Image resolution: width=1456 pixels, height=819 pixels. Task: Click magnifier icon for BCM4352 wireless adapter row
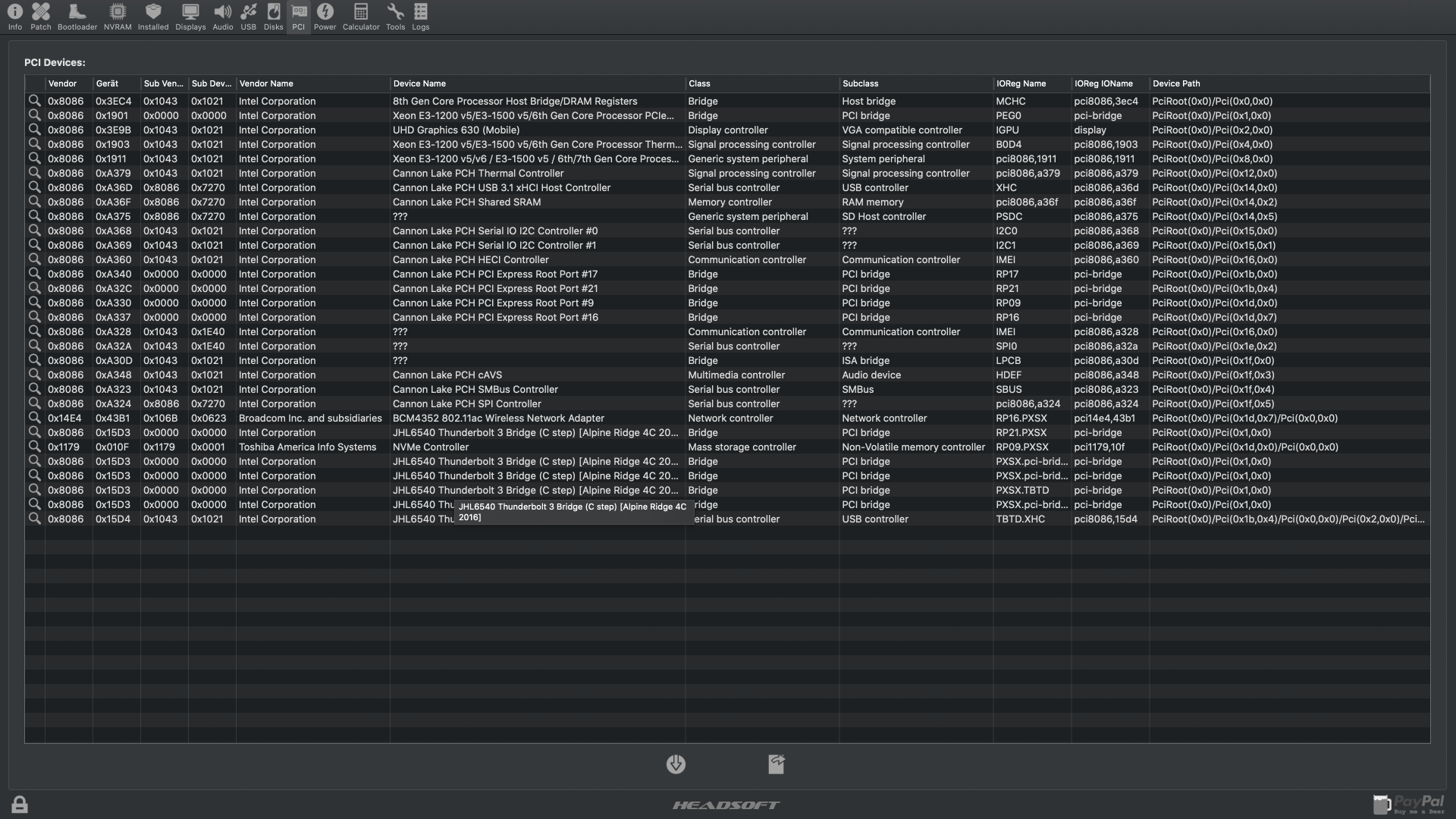[x=35, y=418]
